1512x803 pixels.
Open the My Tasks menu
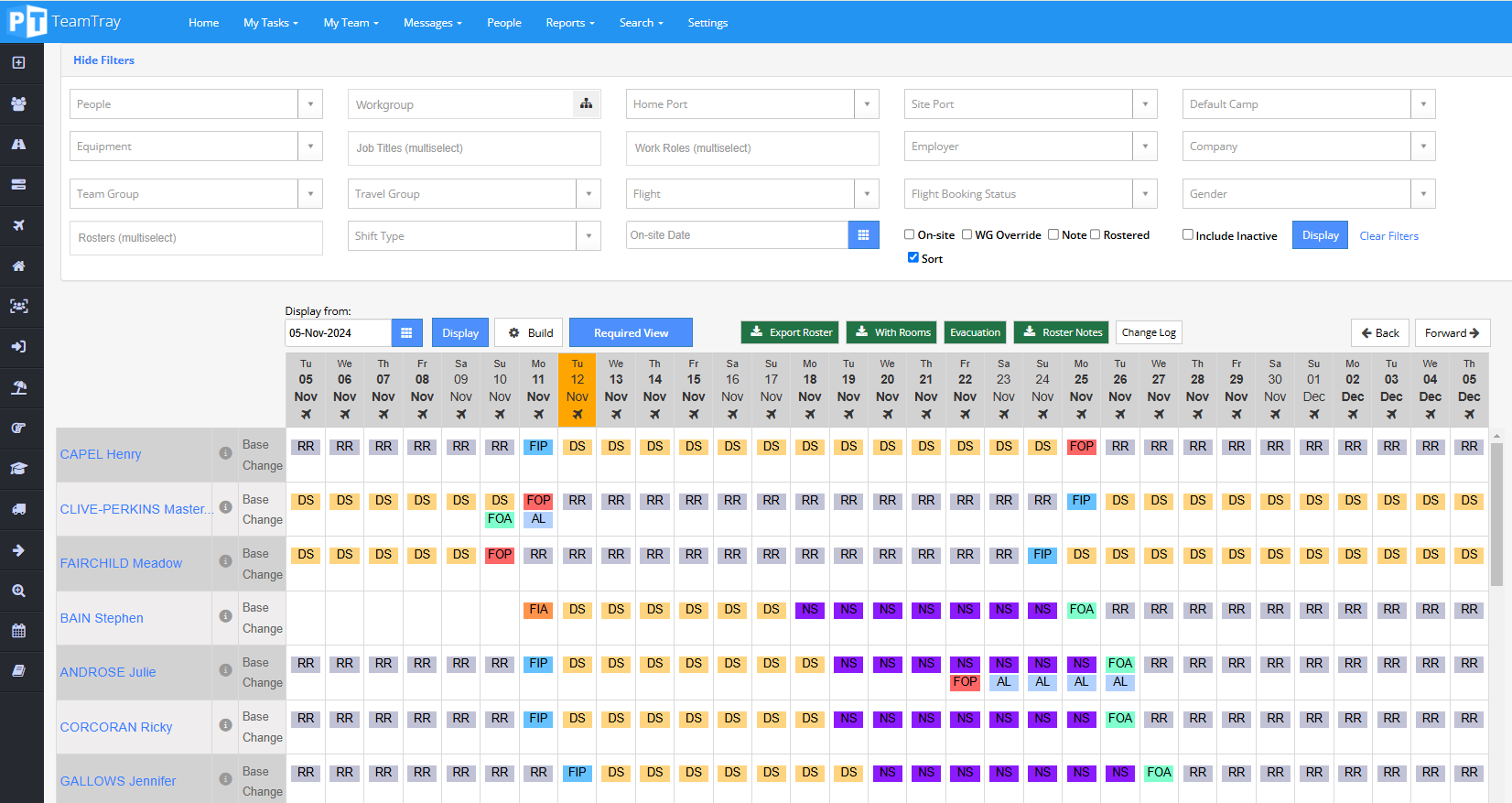tap(271, 23)
